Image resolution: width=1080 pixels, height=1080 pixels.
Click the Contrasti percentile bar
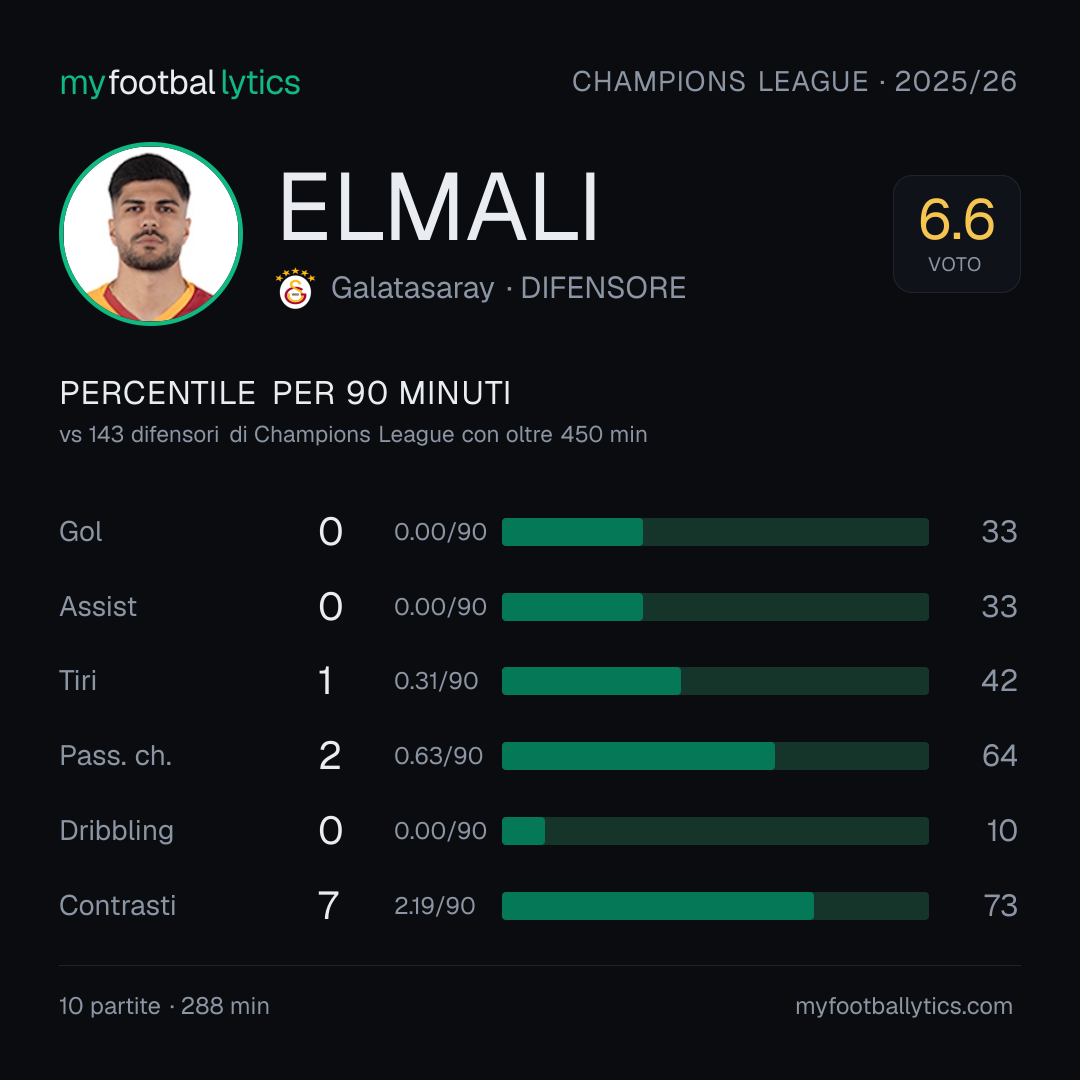(x=715, y=906)
